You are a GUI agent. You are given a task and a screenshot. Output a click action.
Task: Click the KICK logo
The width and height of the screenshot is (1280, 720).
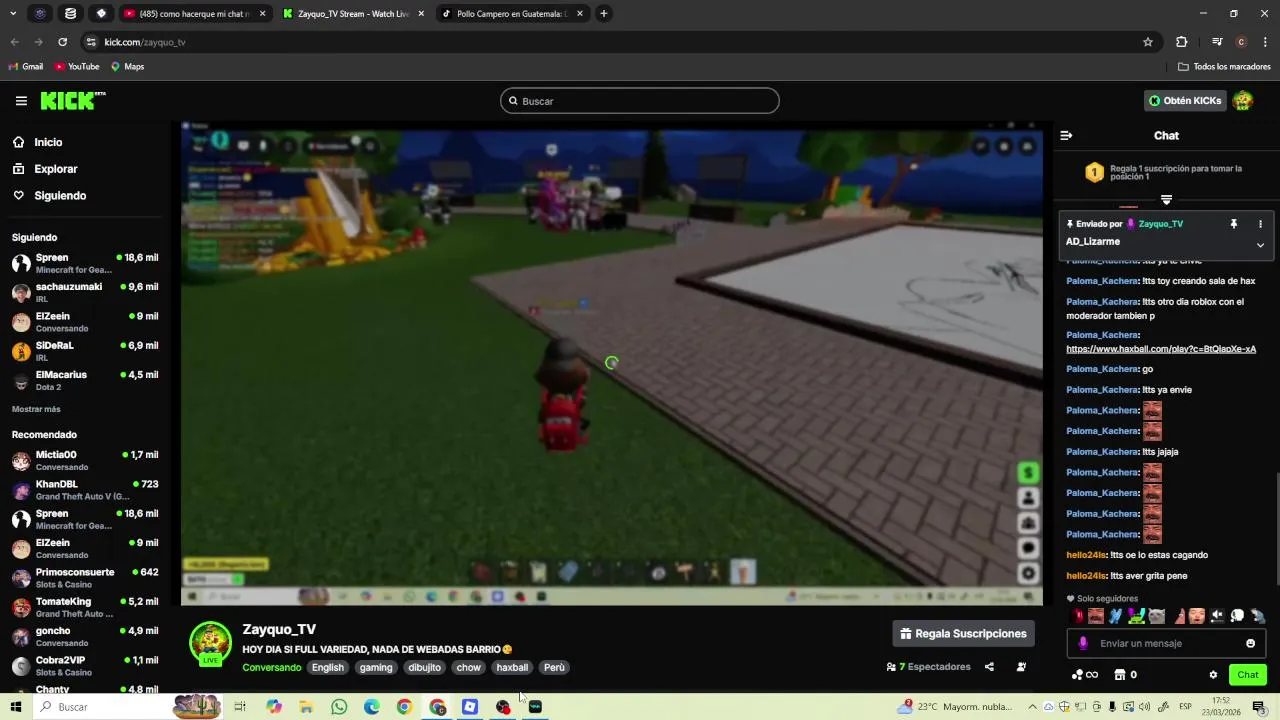(72, 101)
